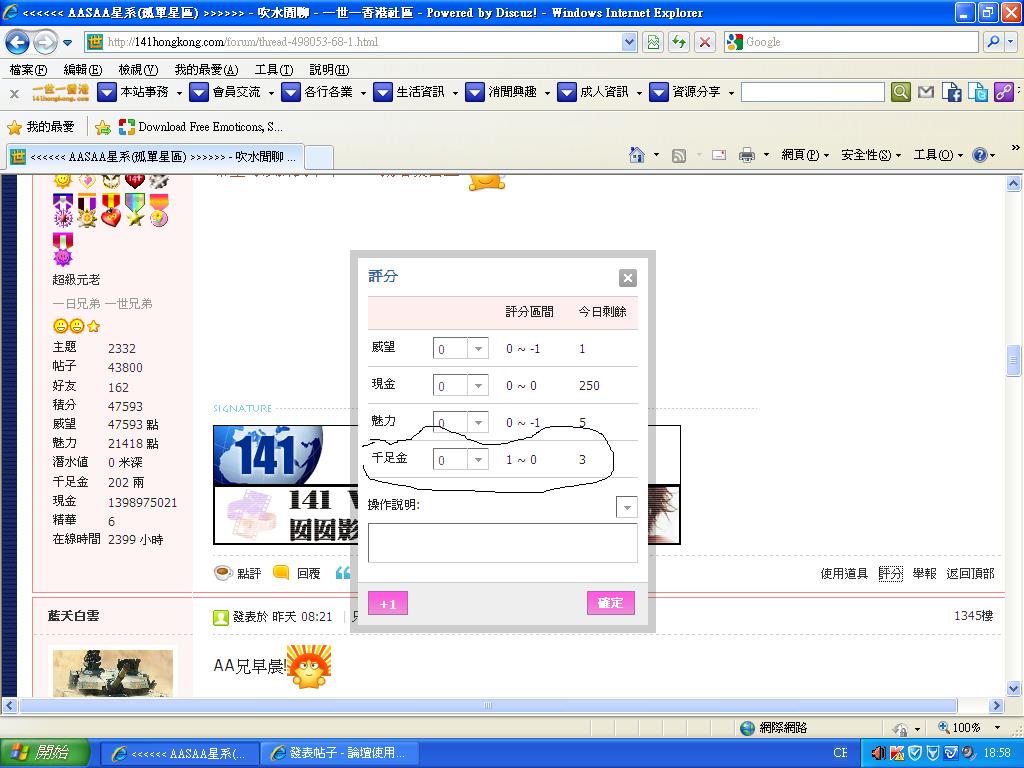
Task: Open the 威望 score dropdown
Action: pos(478,349)
